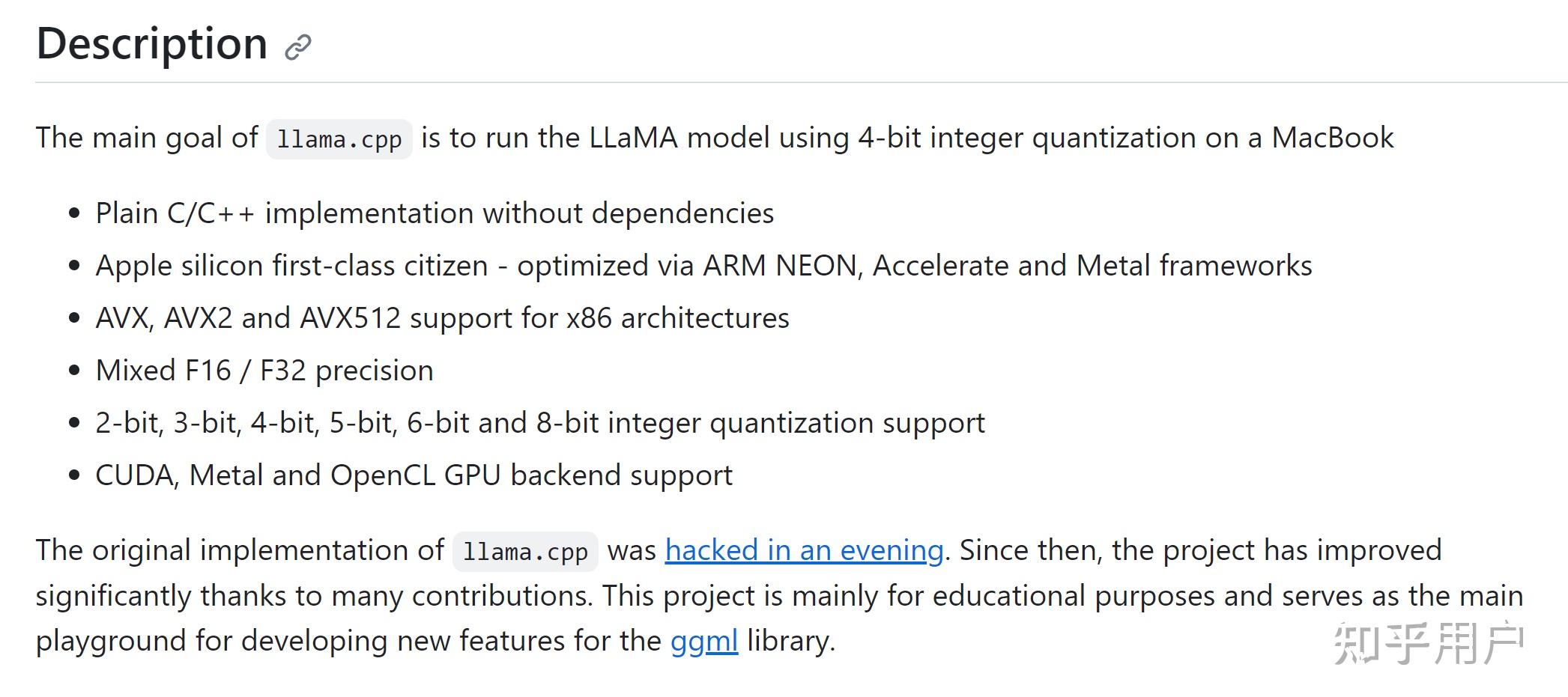This screenshot has height=697, width=1568.
Task: Click the CUDA, Metal and OpenCL bullet
Action: (414, 475)
